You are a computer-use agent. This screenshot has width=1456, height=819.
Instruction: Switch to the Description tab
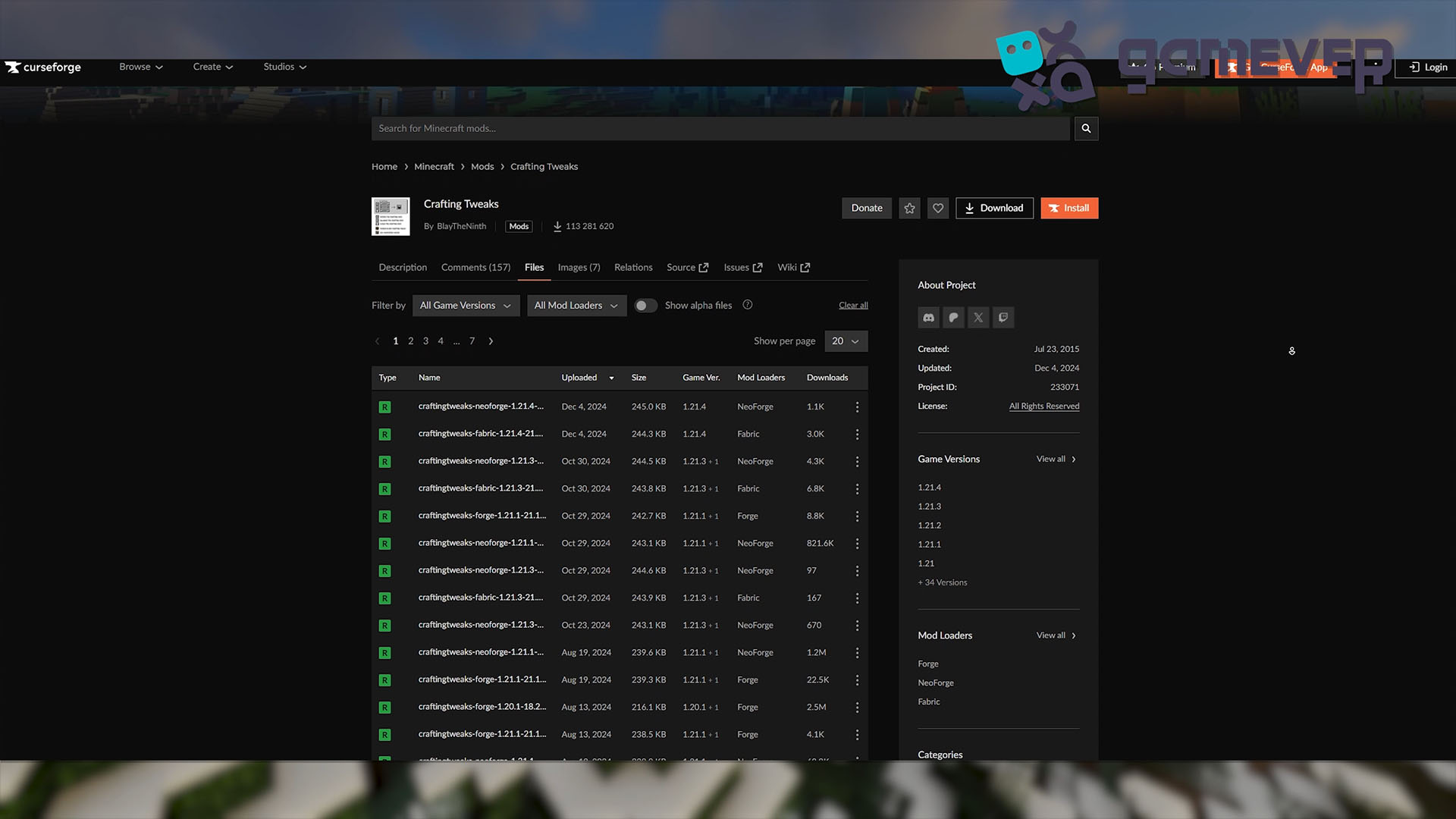[x=403, y=268]
